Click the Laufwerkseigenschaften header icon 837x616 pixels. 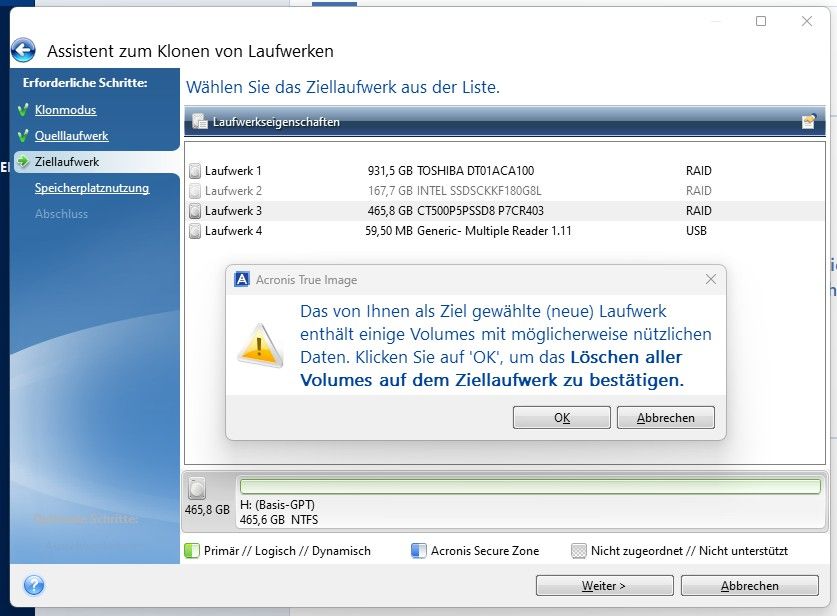click(197, 123)
